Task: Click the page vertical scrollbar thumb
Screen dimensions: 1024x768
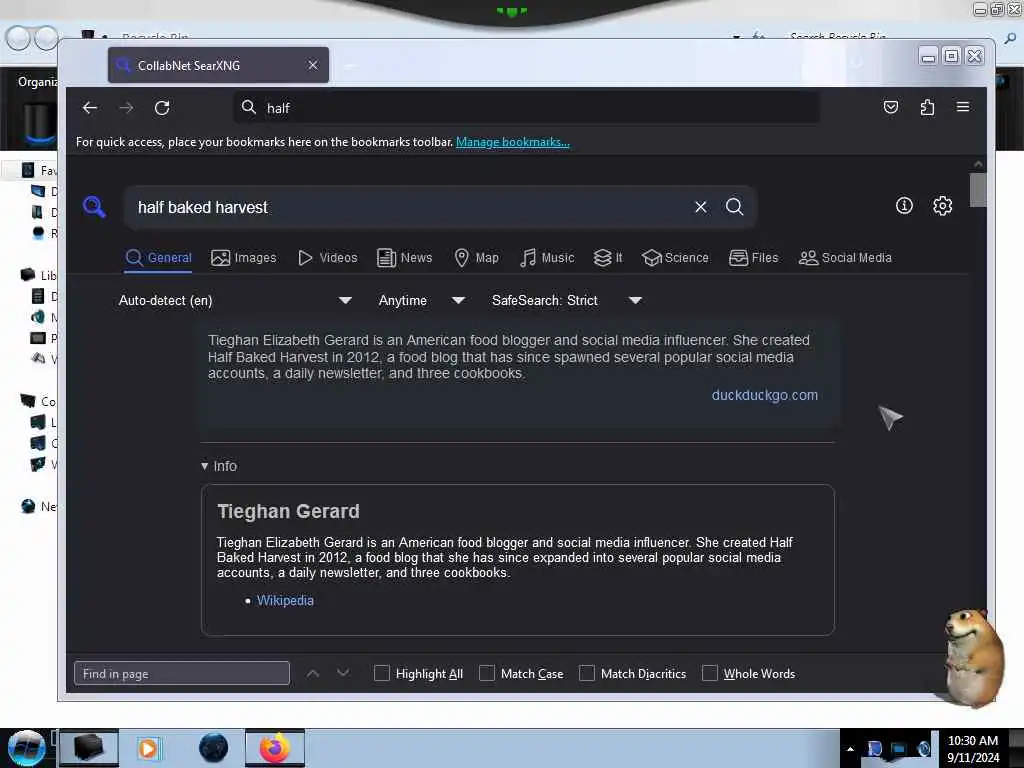Action: click(978, 190)
